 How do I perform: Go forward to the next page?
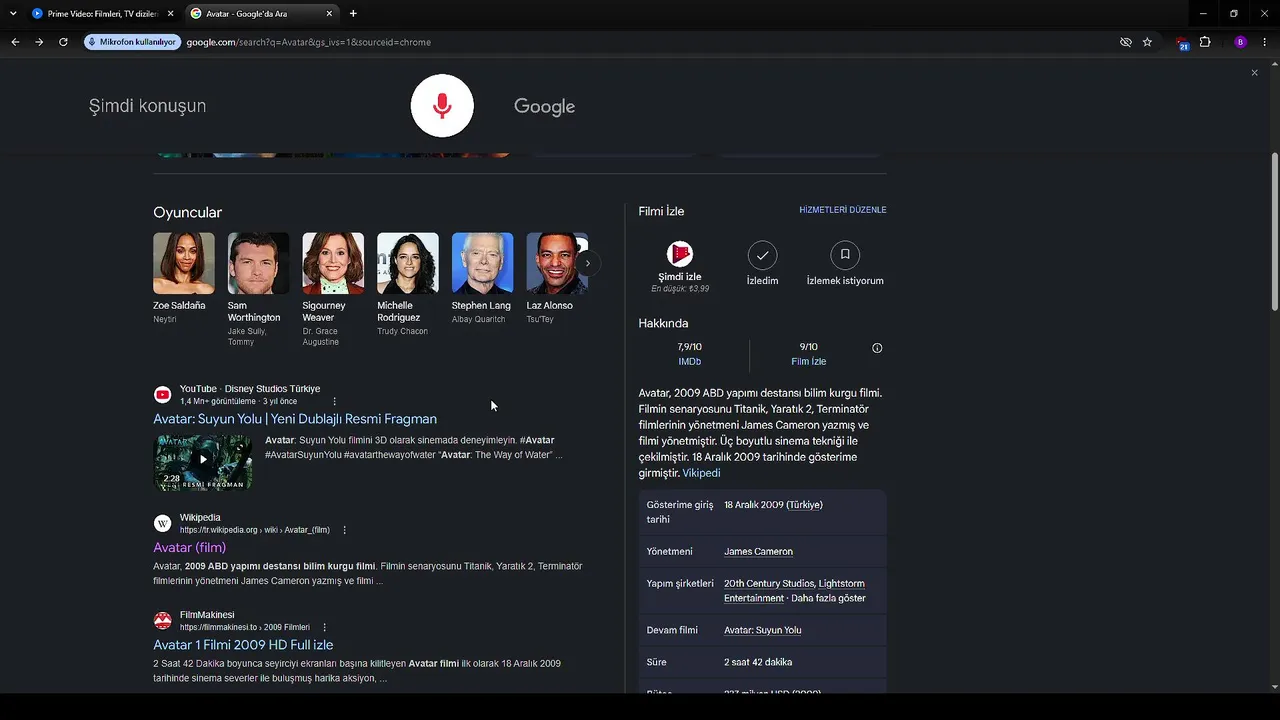(x=39, y=42)
